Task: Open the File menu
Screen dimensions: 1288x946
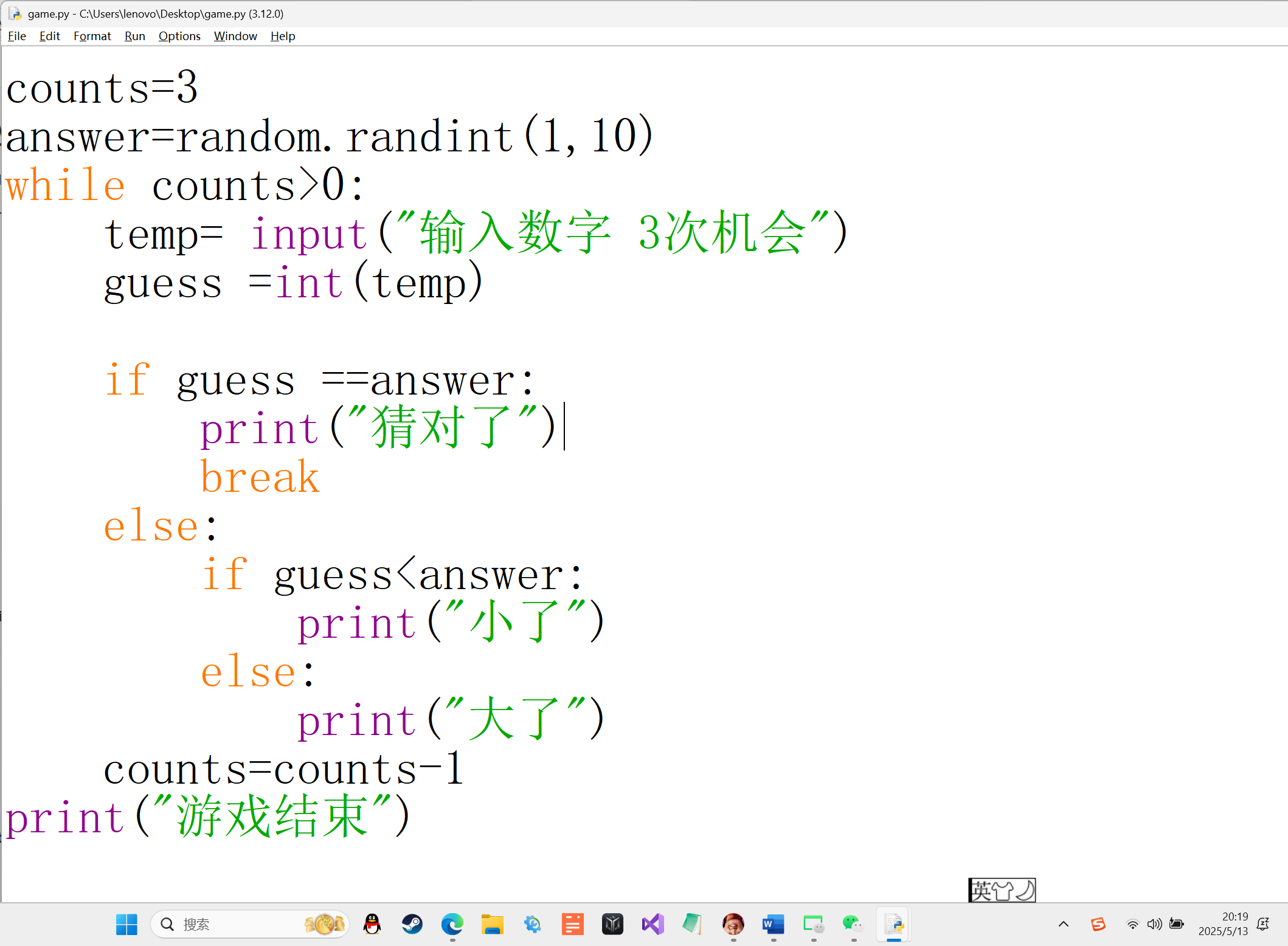Action: coord(16,36)
